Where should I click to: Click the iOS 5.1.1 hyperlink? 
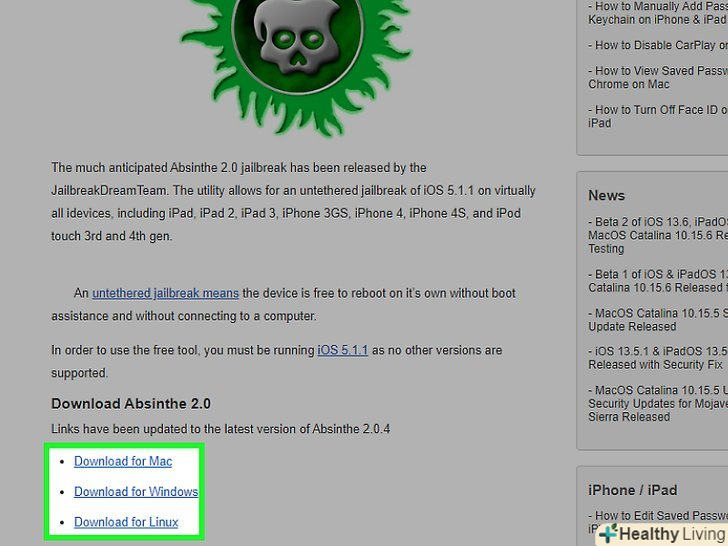pos(343,350)
